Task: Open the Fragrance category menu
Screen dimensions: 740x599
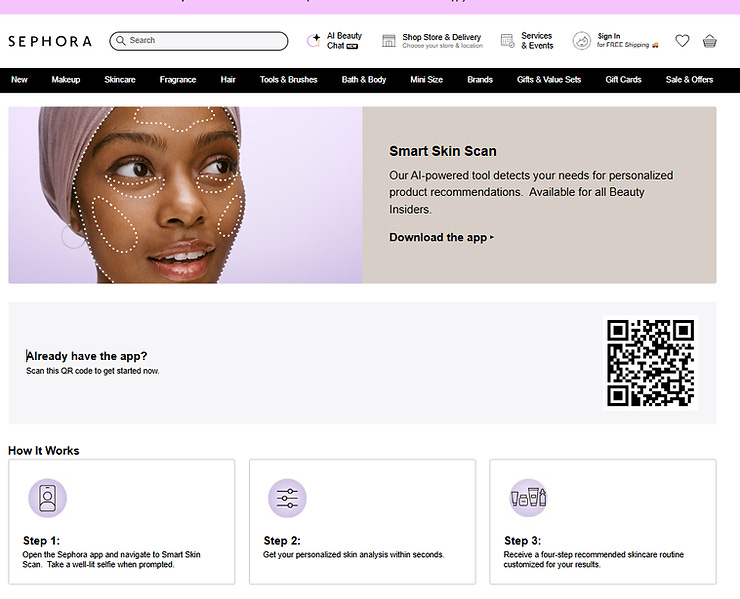Action: 178,80
